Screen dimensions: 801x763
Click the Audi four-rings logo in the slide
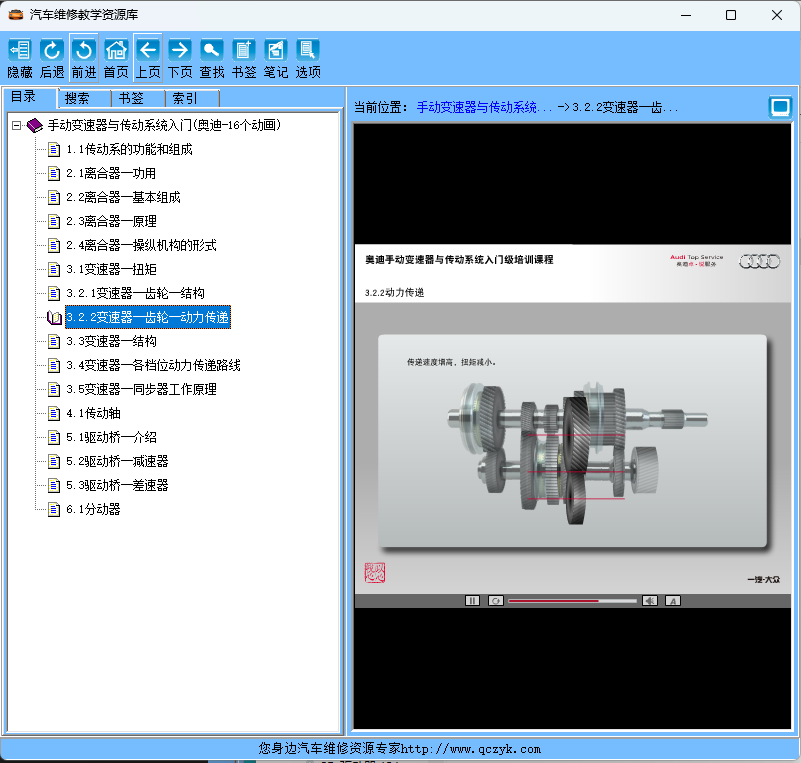point(760,261)
